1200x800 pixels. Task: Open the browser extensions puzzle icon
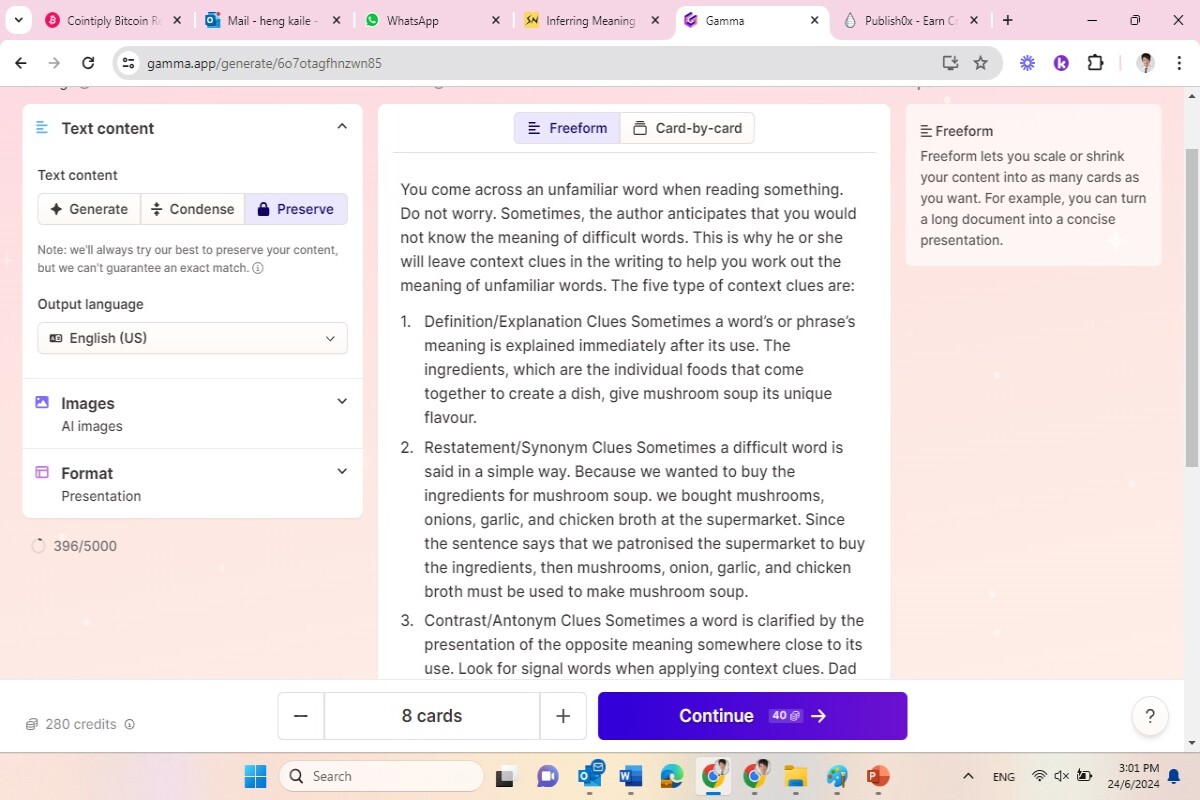pyautogui.click(x=1095, y=63)
